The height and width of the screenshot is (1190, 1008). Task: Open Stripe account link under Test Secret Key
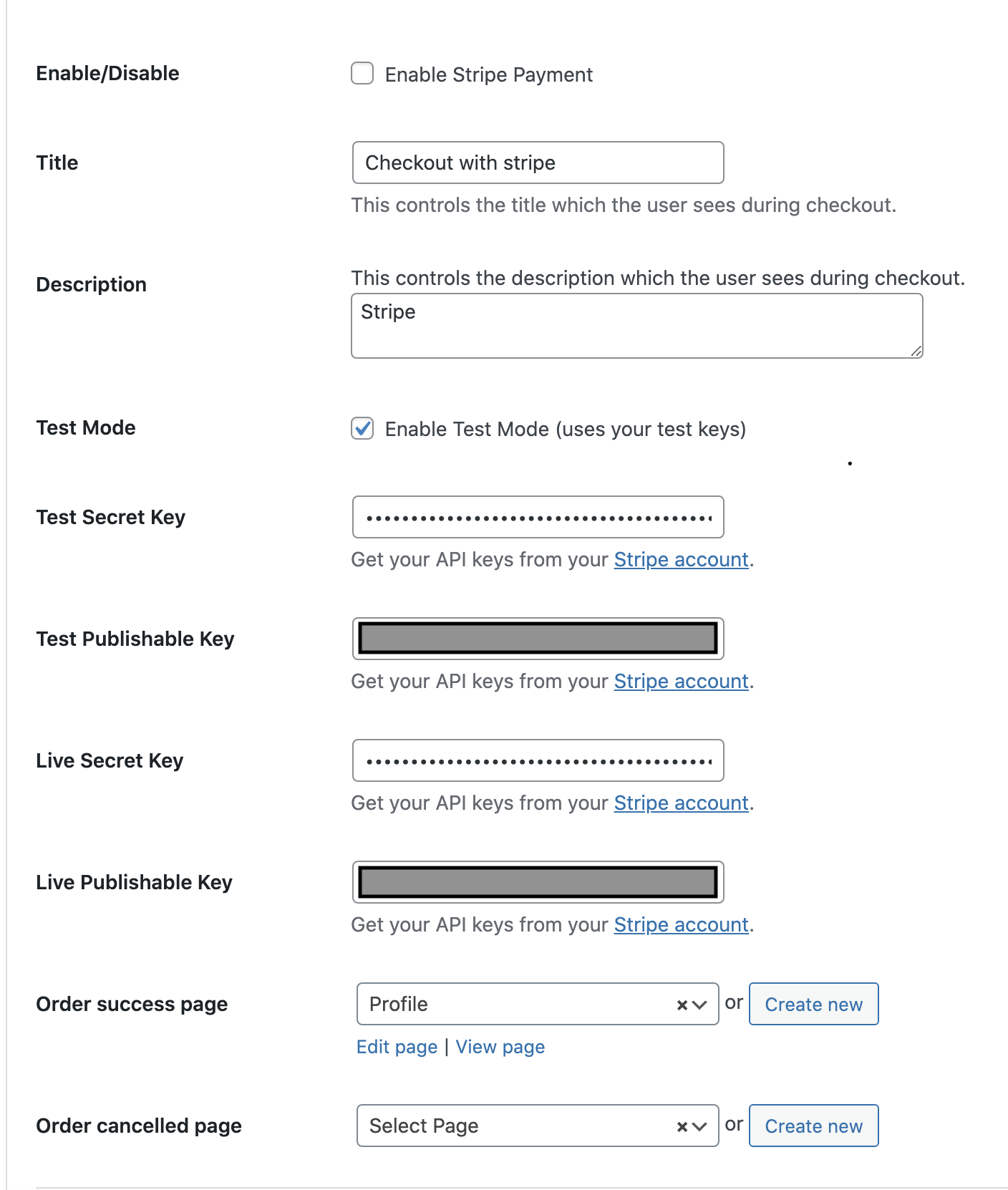click(681, 560)
